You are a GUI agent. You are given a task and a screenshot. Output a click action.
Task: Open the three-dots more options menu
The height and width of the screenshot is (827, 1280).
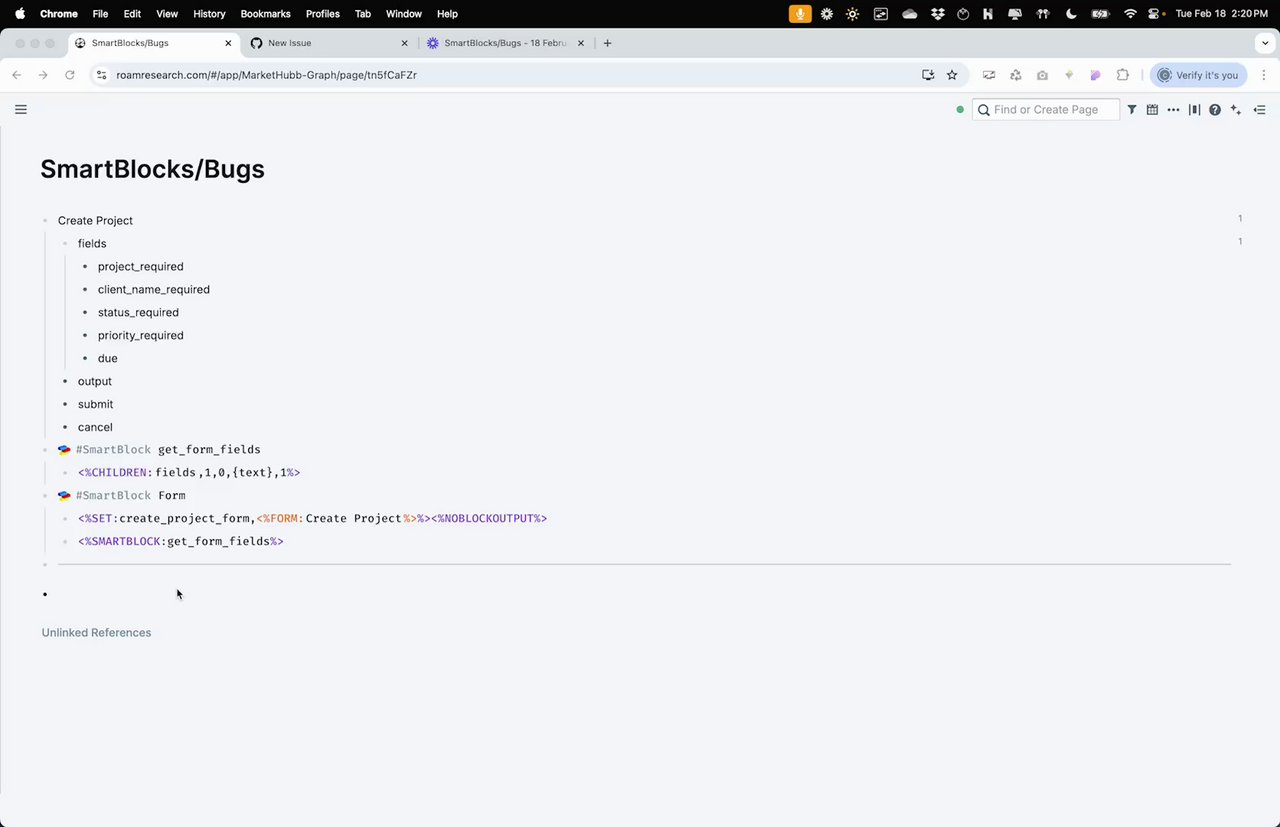(1173, 110)
